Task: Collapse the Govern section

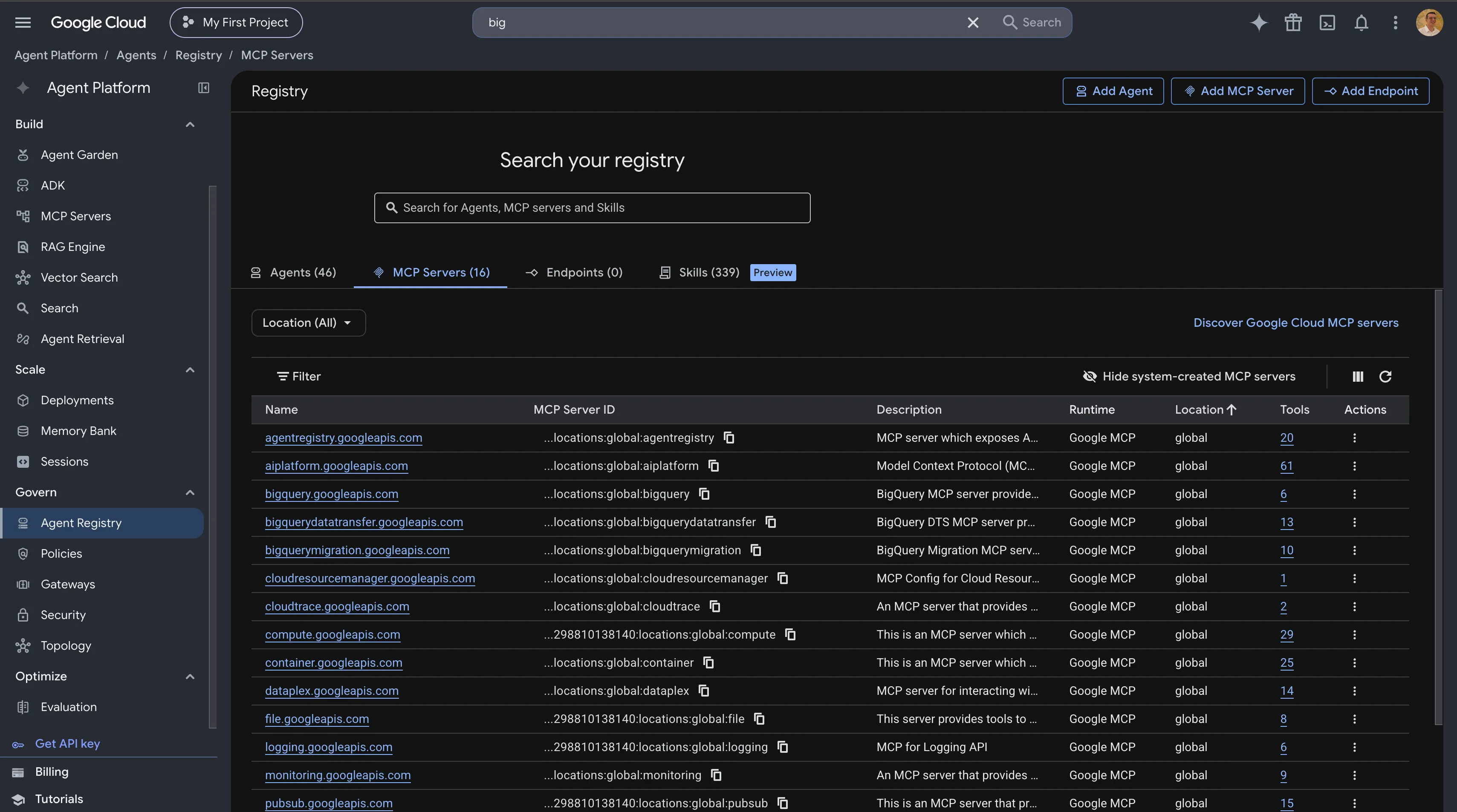Action: click(190, 492)
